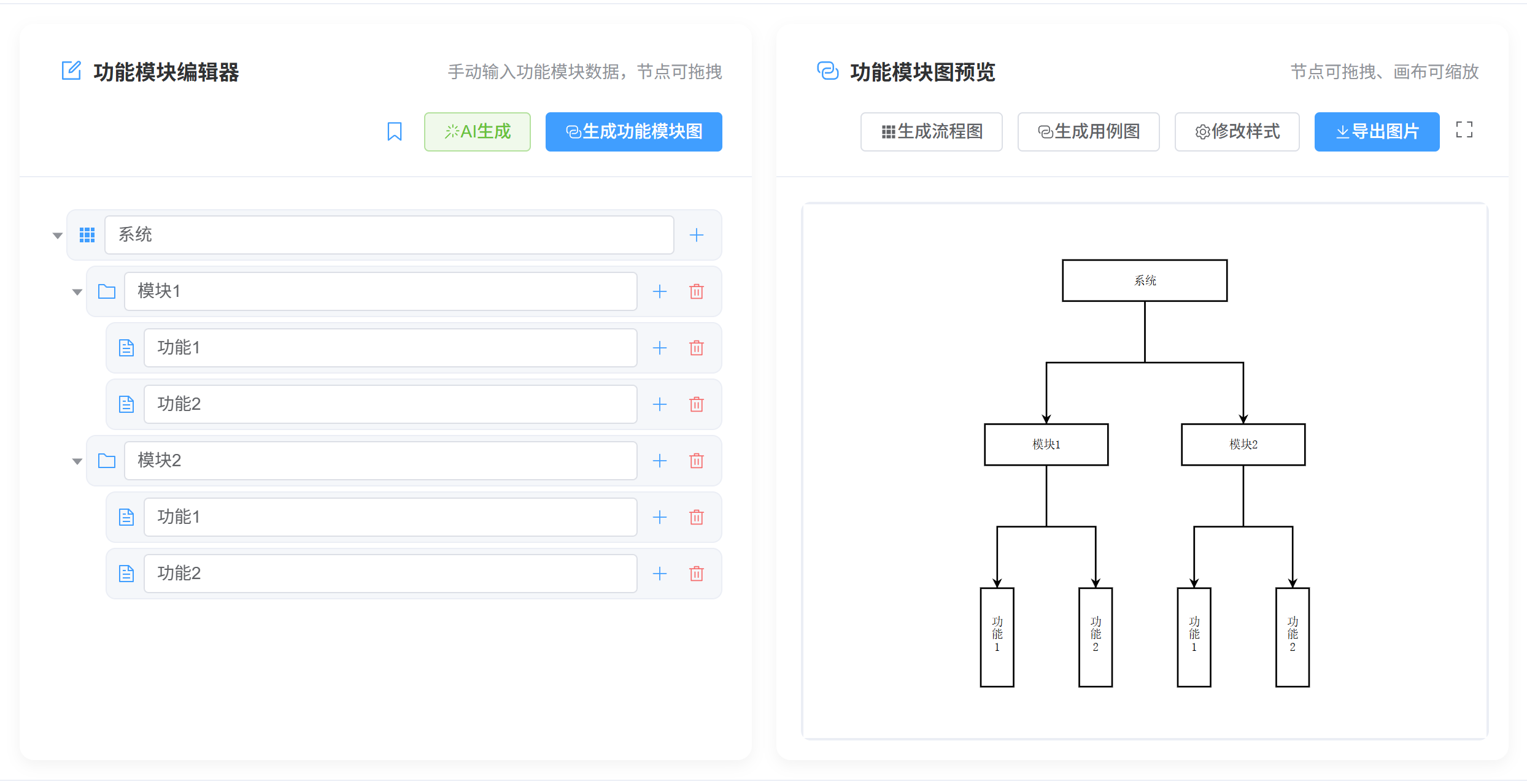This screenshot has width=1527, height=784.
Task: Open 修改样式 style settings
Action: [1237, 131]
